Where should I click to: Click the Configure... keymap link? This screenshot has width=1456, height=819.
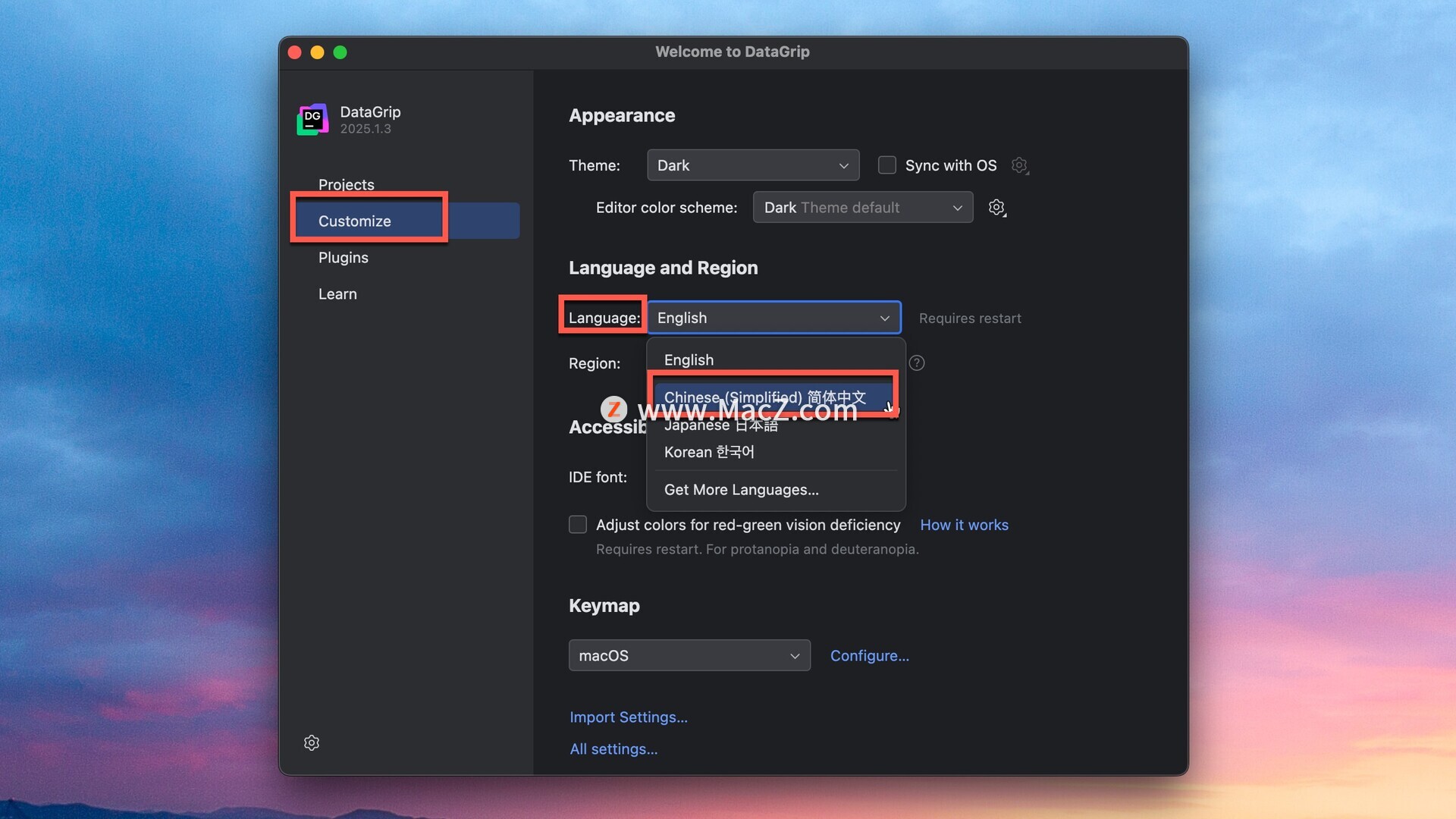(x=870, y=655)
